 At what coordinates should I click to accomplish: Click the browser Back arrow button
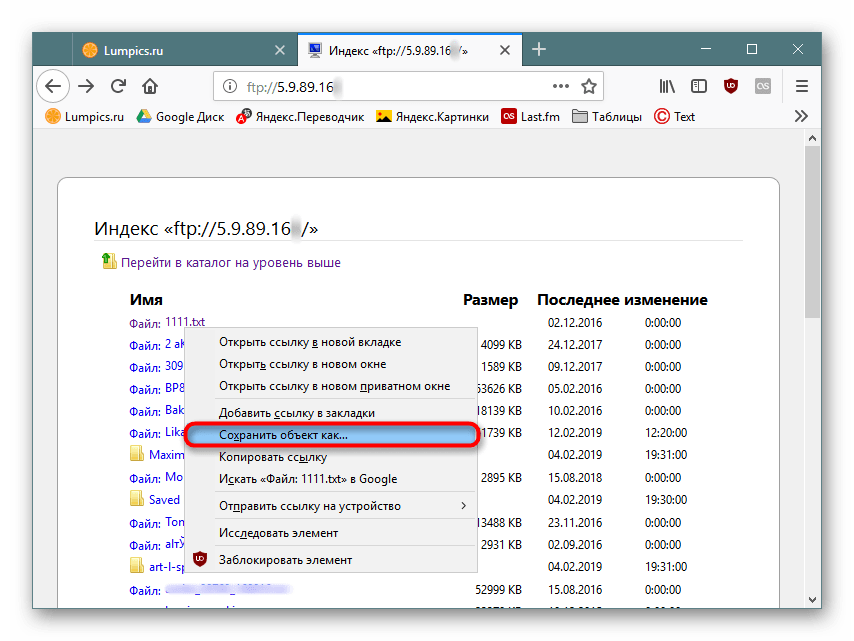[x=53, y=86]
